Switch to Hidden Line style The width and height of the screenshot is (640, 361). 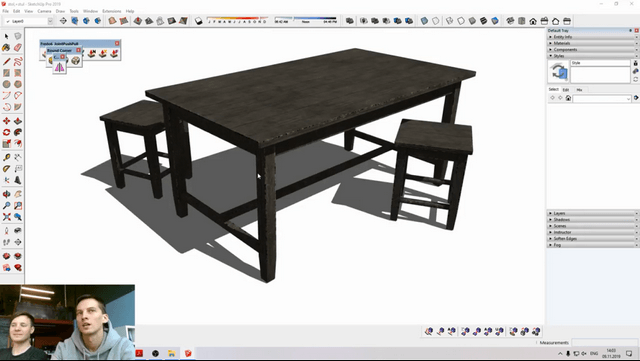click(461, 21)
